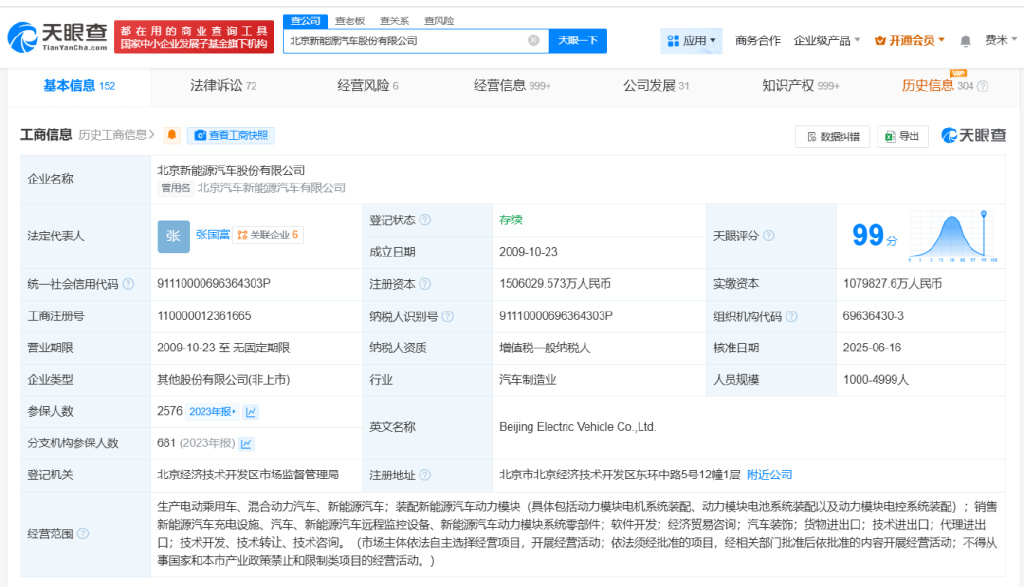The image size is (1024, 587).
Task: Click the help icon next to 登记状态
Action: (425, 220)
